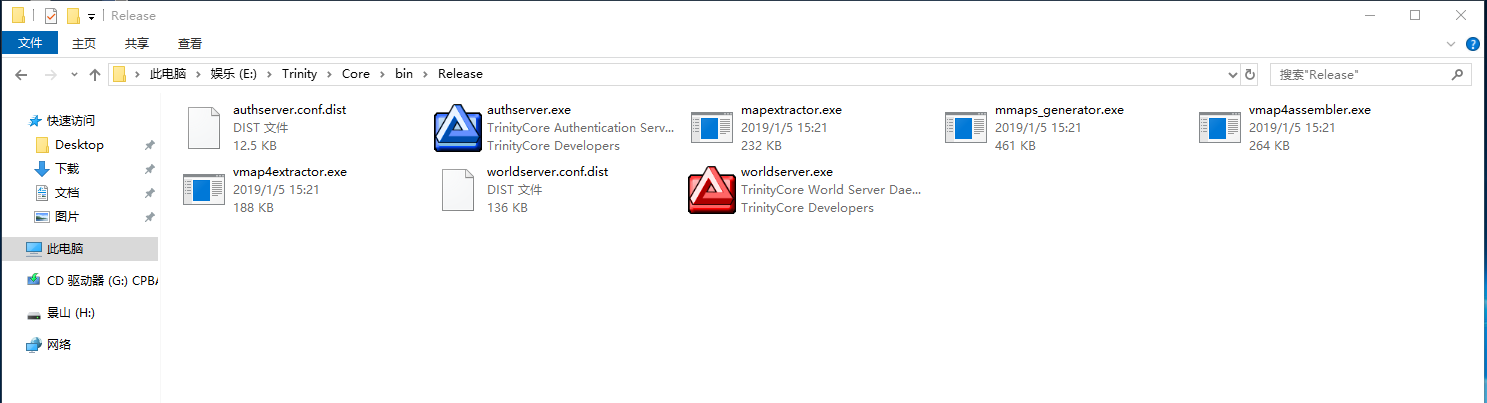Click 此电脑 in the address breadcrumb

[168, 74]
